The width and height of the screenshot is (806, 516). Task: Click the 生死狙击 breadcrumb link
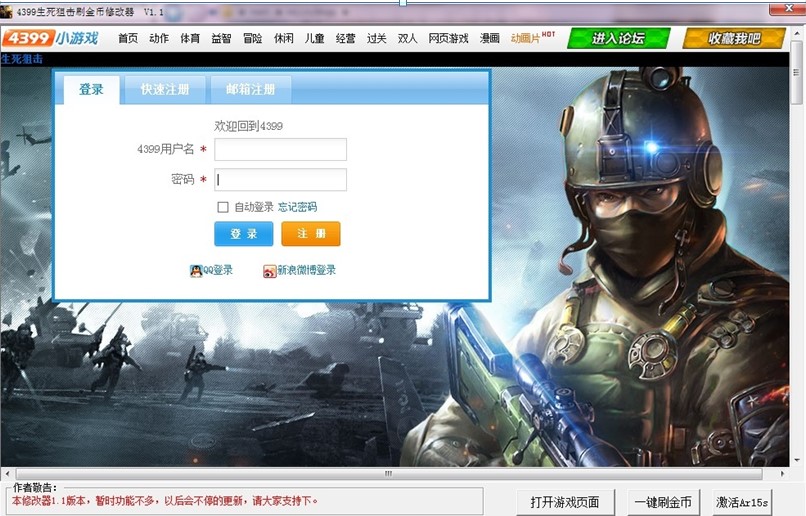coord(22,59)
